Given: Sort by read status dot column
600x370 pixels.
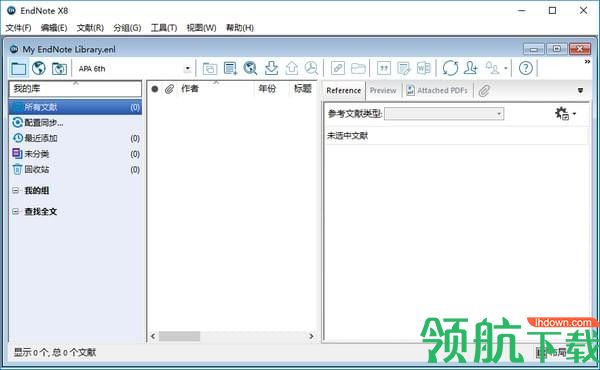Looking at the screenshot, I should tap(155, 89).
